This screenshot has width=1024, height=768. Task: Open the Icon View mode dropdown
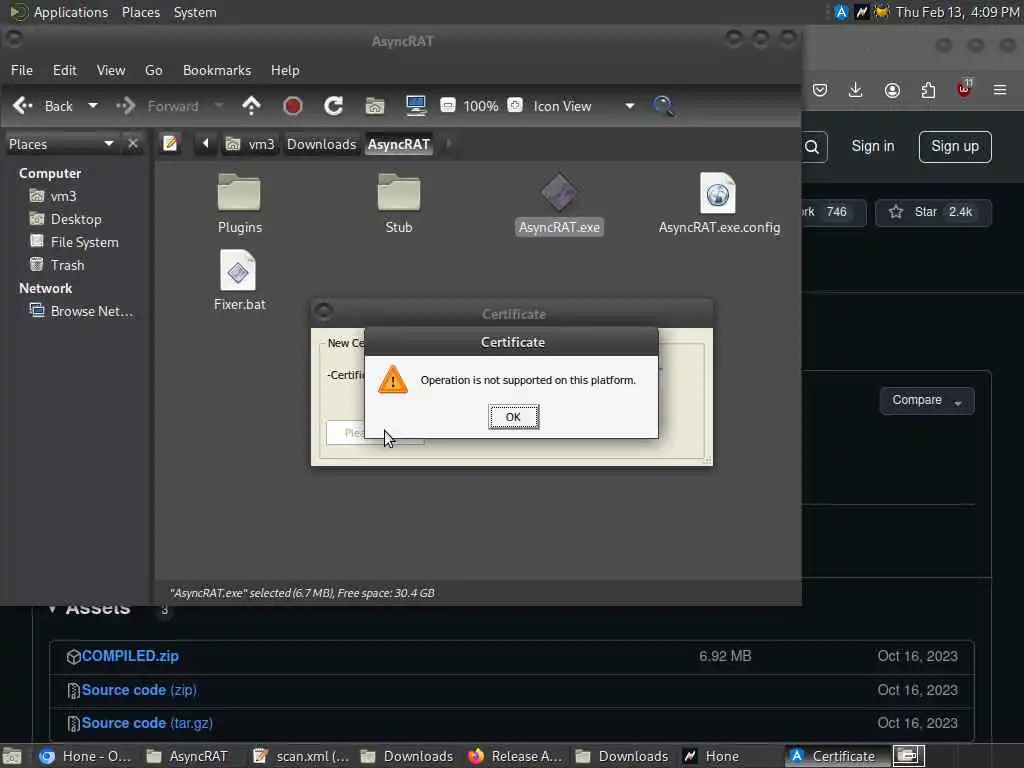(x=584, y=106)
